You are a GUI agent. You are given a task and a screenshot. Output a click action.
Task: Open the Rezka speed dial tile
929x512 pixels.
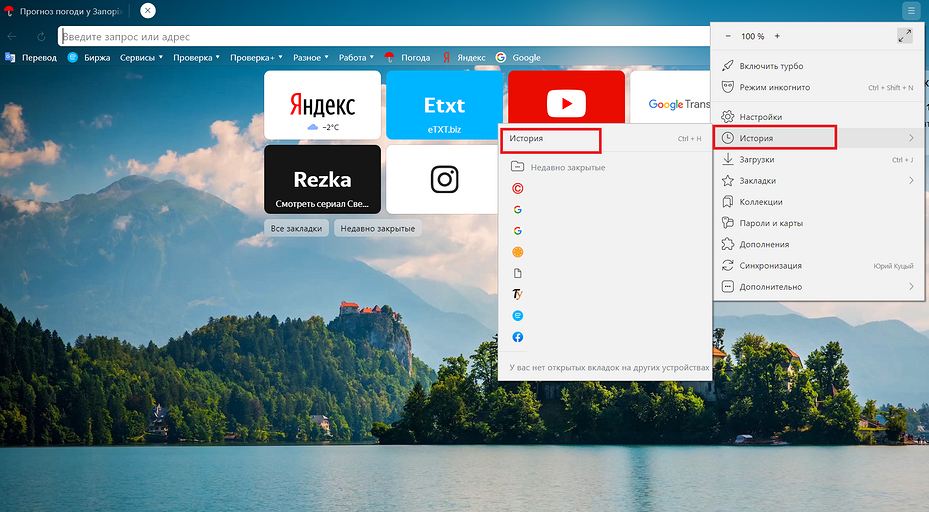[x=322, y=179]
